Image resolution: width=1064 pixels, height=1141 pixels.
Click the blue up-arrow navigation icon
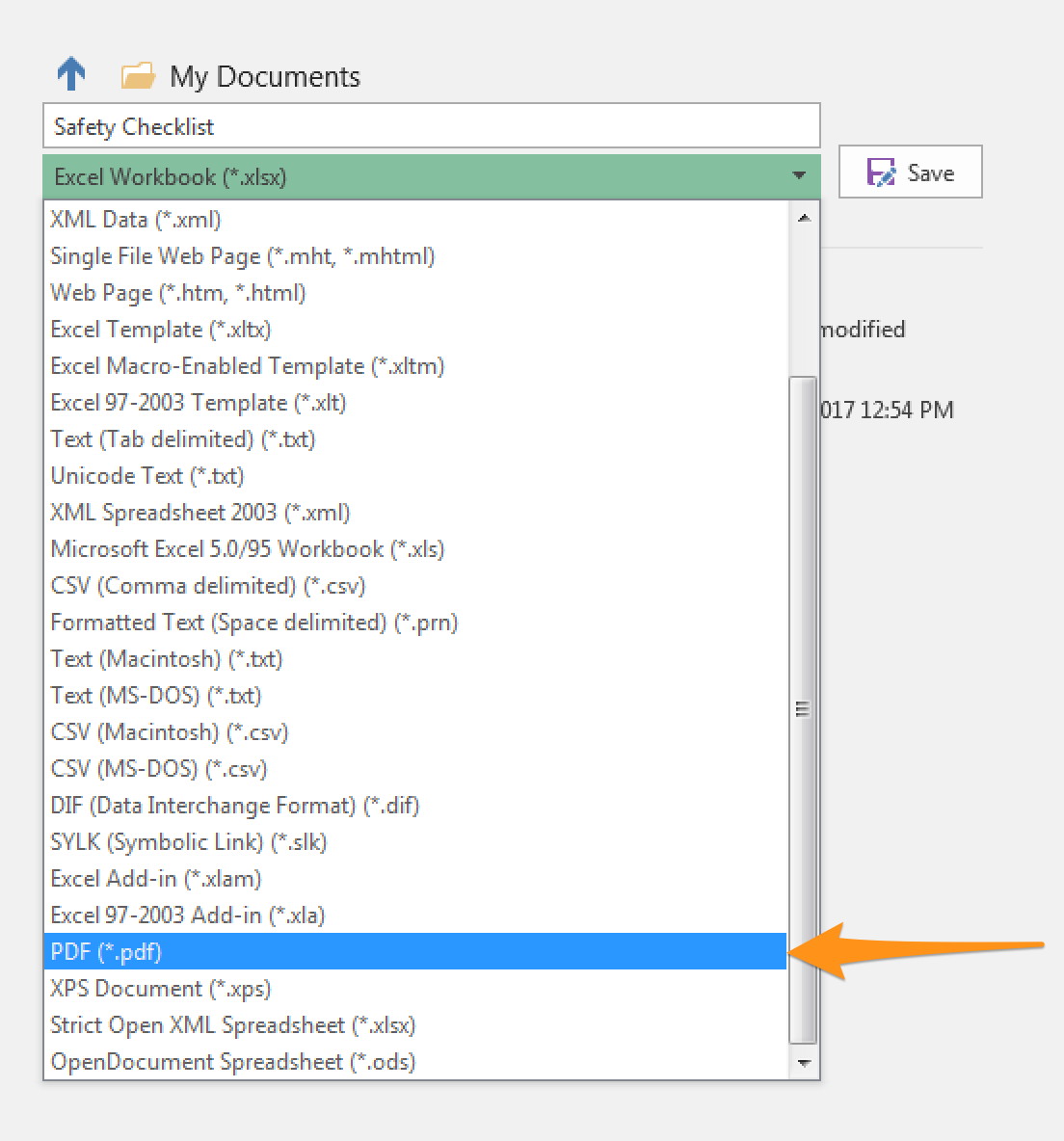click(71, 74)
